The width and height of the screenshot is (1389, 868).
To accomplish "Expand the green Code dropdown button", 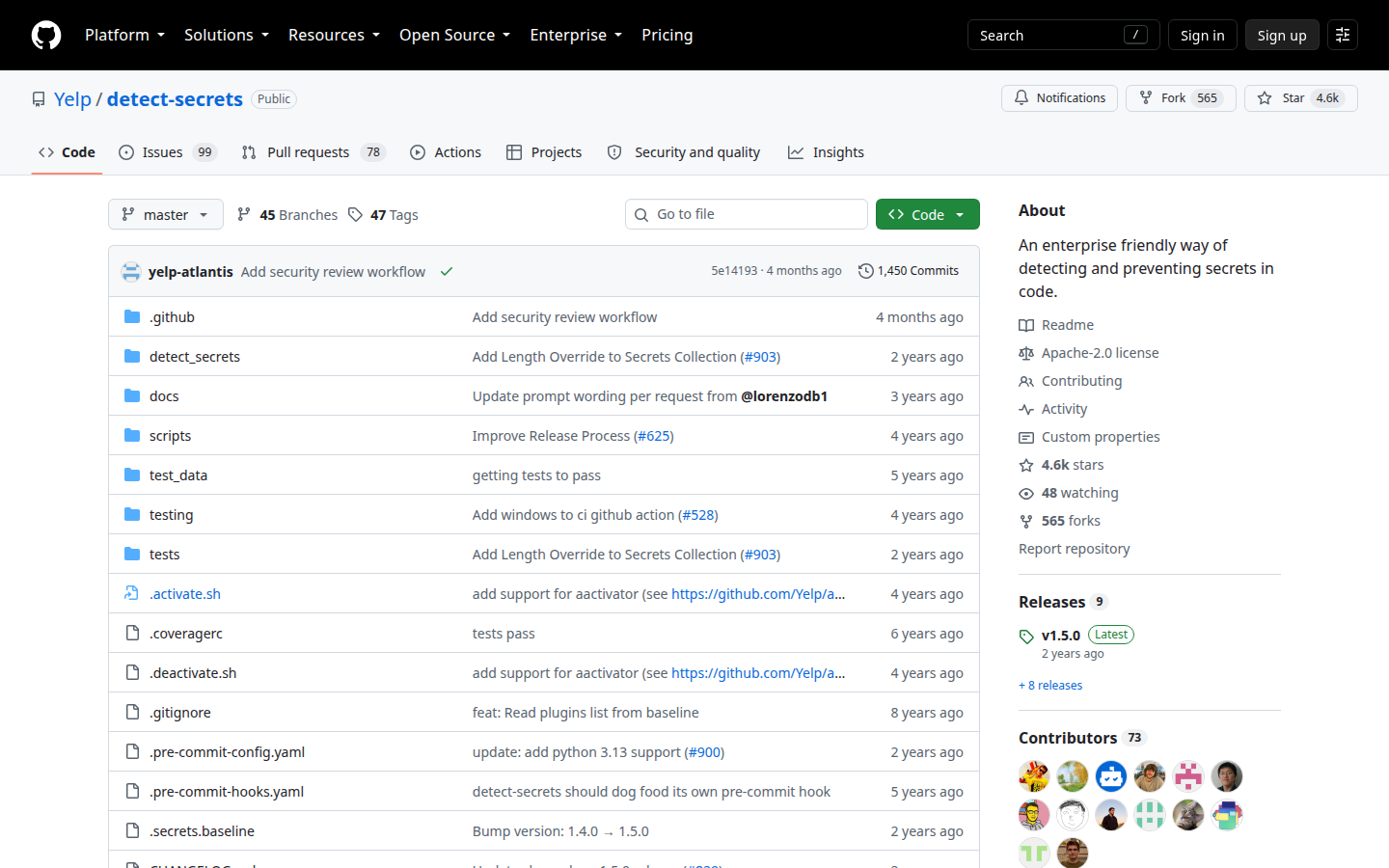I will [x=928, y=214].
